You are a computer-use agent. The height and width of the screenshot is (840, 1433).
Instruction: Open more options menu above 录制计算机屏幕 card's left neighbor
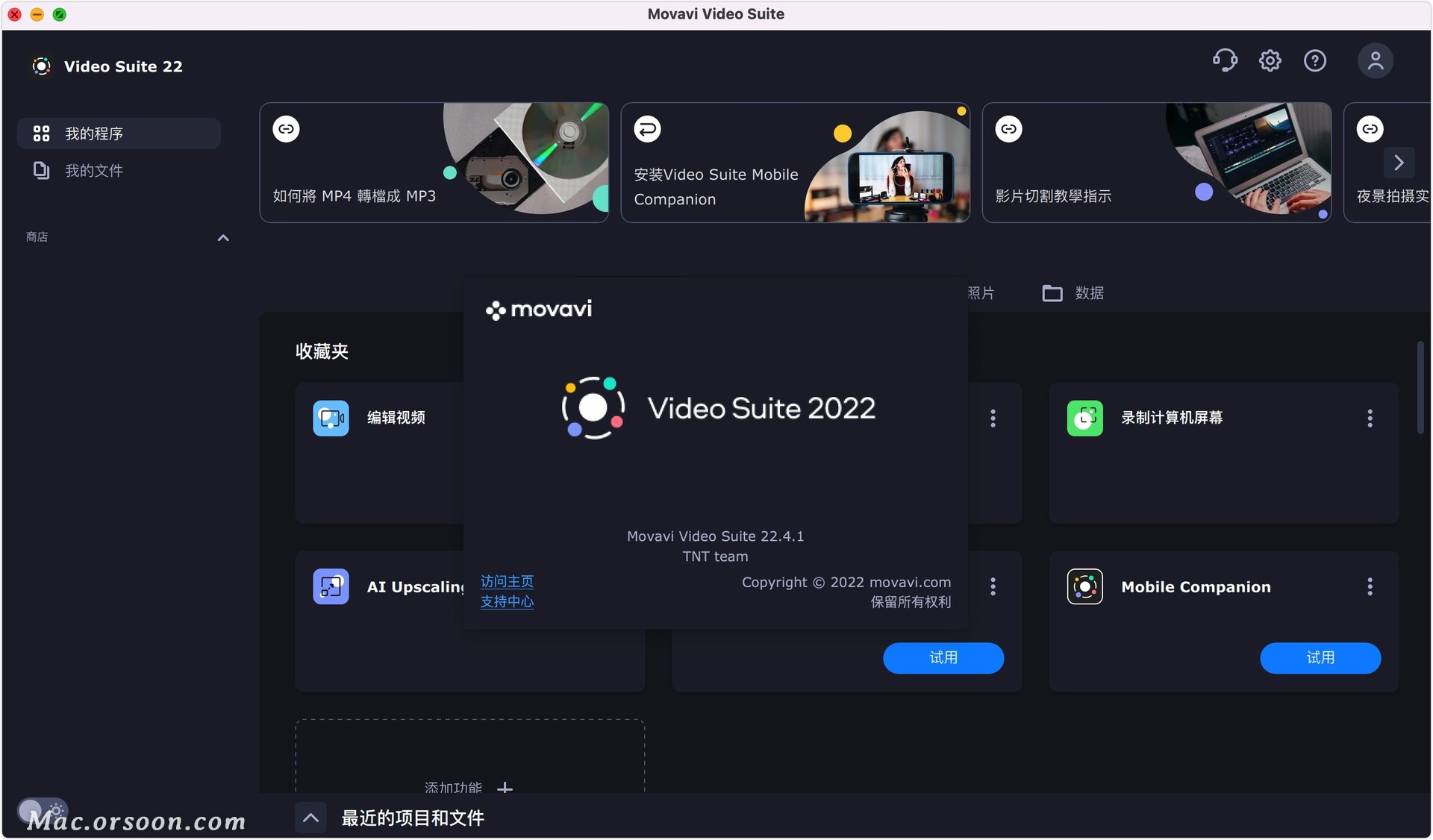click(x=993, y=419)
